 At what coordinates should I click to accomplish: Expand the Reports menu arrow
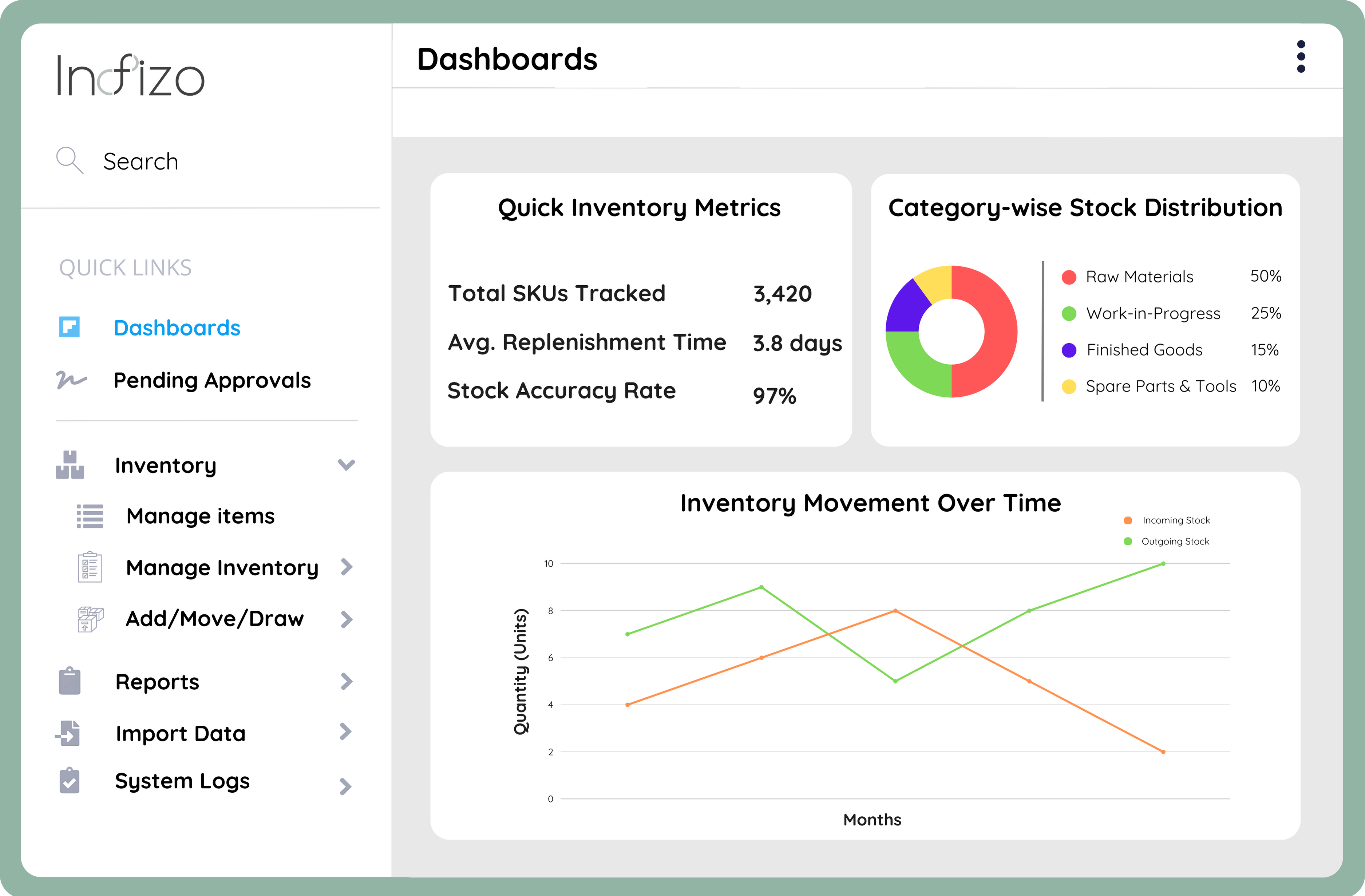(x=346, y=681)
